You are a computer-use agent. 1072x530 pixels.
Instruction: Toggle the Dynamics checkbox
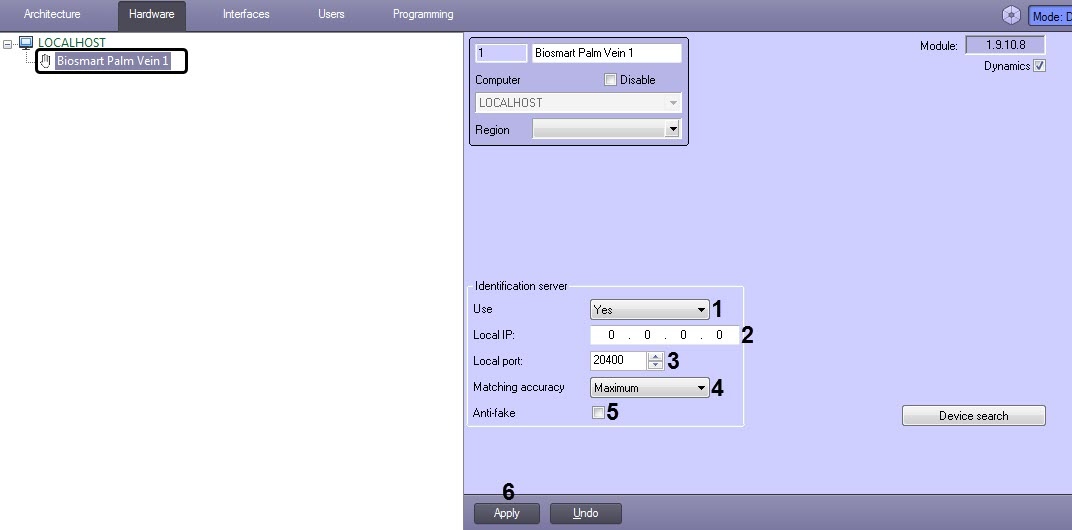[1039, 66]
